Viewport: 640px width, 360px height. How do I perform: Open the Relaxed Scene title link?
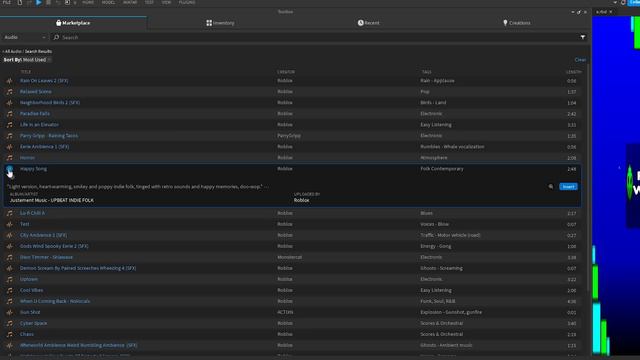pyautogui.click(x=36, y=92)
